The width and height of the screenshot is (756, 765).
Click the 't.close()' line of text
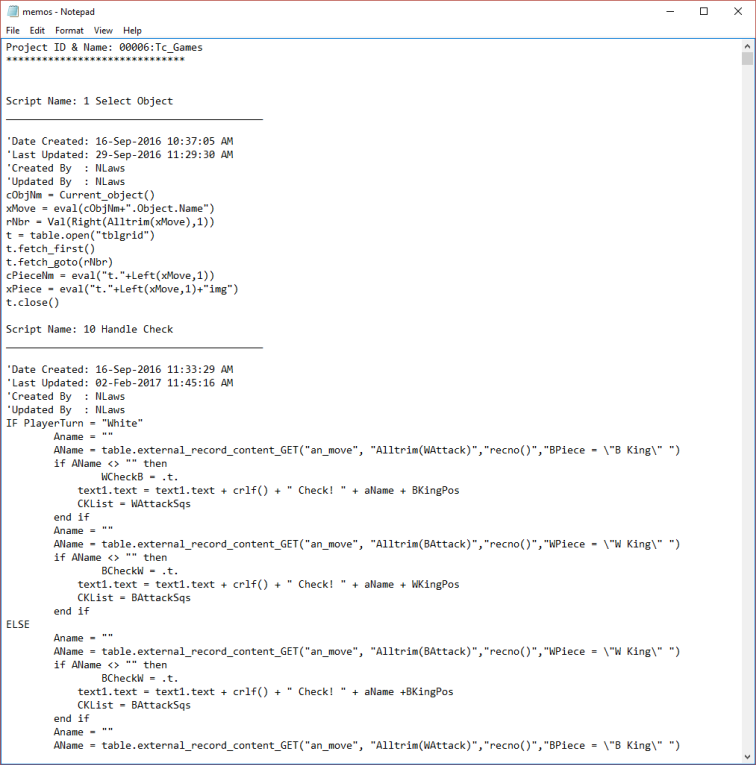pyautogui.click(x=32, y=302)
